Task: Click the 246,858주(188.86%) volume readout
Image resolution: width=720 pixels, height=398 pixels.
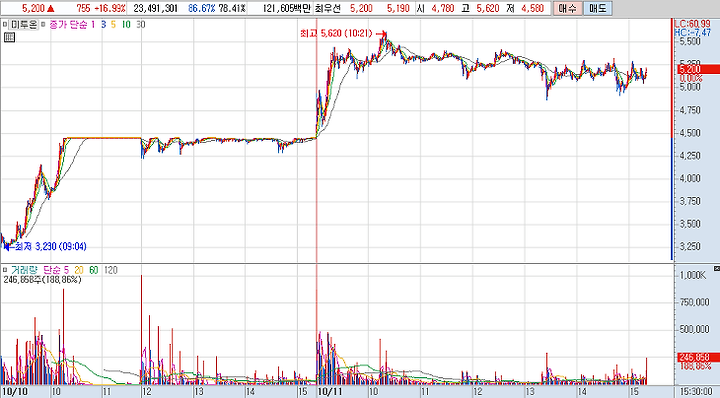Action: point(42,280)
